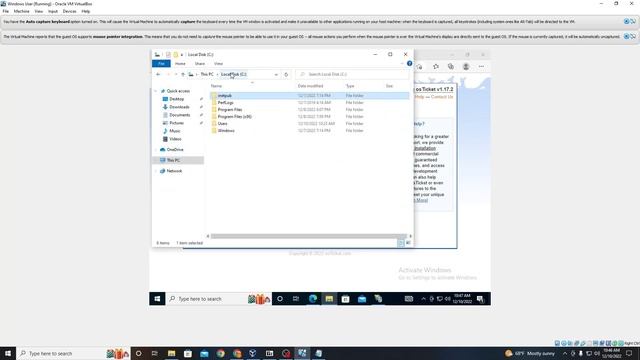
Task: Sort by Type column header
Action: click(350, 86)
